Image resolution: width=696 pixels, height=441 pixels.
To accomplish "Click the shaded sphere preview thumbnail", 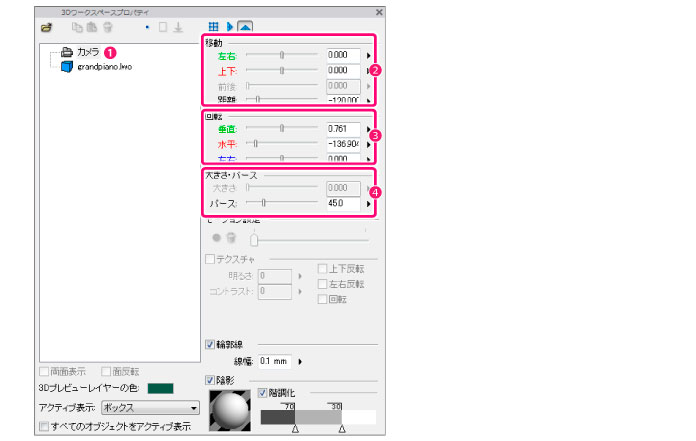I will pyautogui.click(x=231, y=410).
